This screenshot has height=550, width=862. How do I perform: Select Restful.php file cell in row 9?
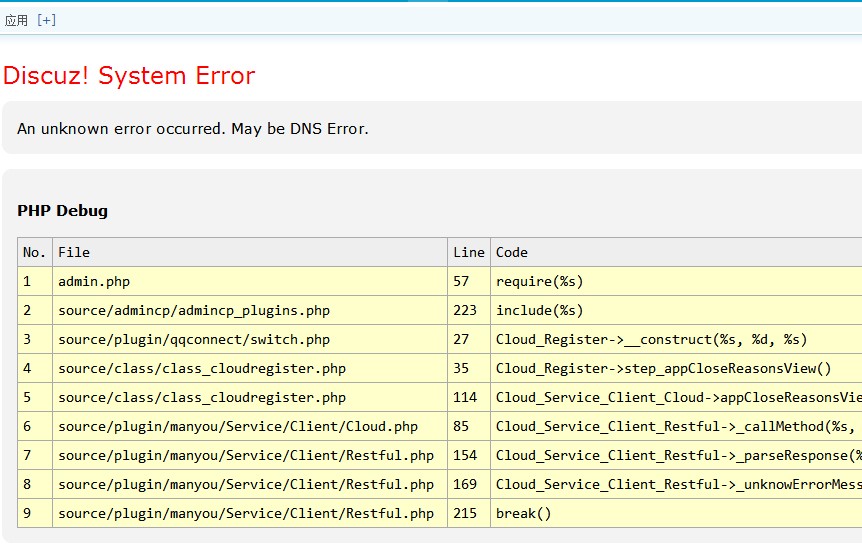click(x=250, y=513)
